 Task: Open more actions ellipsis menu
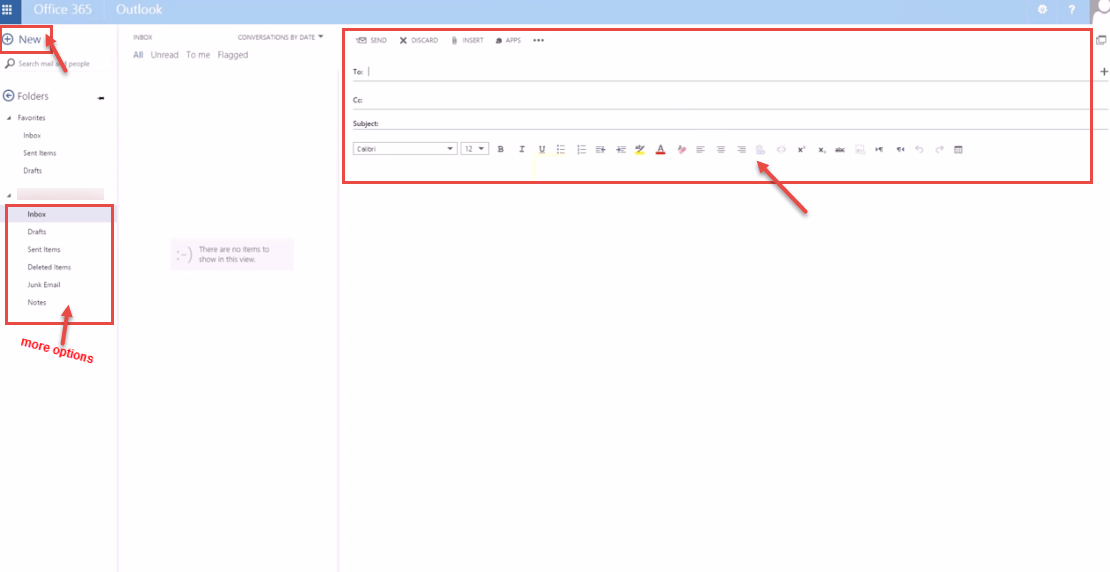[539, 40]
